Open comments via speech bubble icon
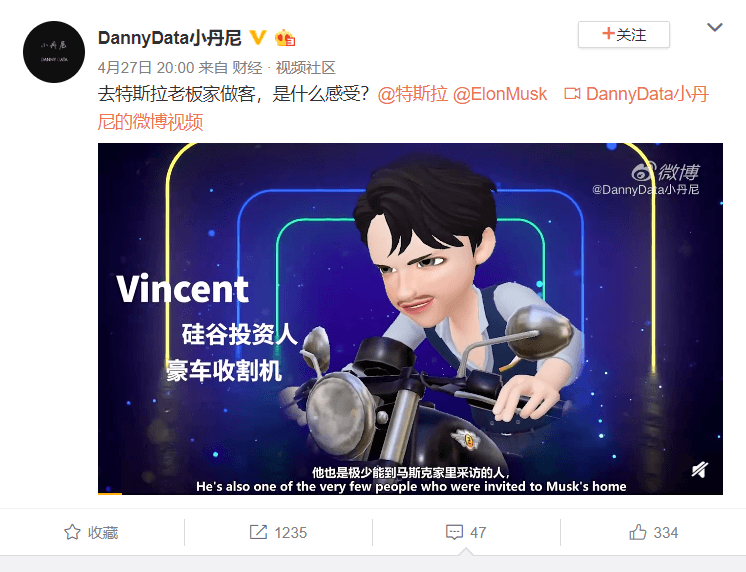 [x=454, y=533]
